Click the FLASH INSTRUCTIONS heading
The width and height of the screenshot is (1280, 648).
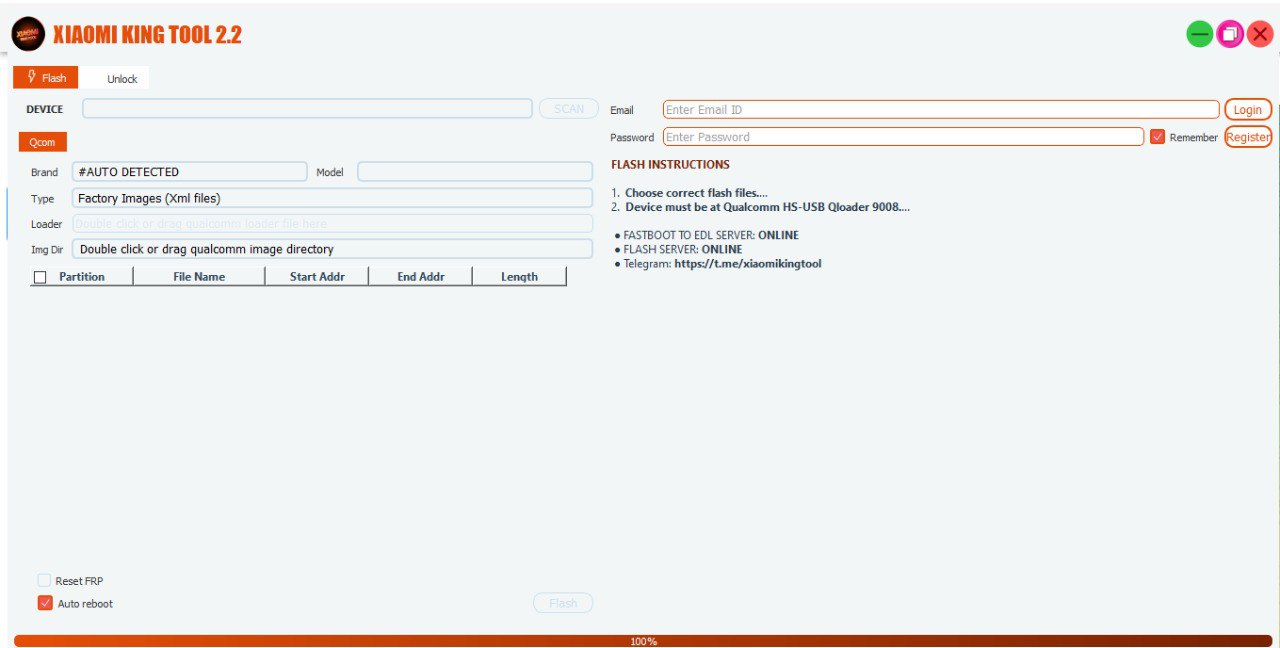click(x=670, y=164)
